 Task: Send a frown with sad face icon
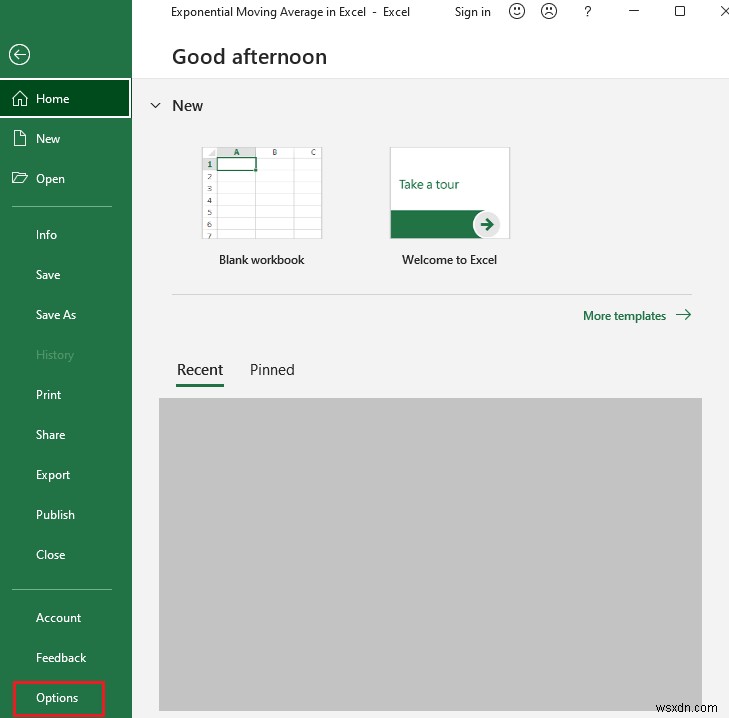[x=549, y=11]
